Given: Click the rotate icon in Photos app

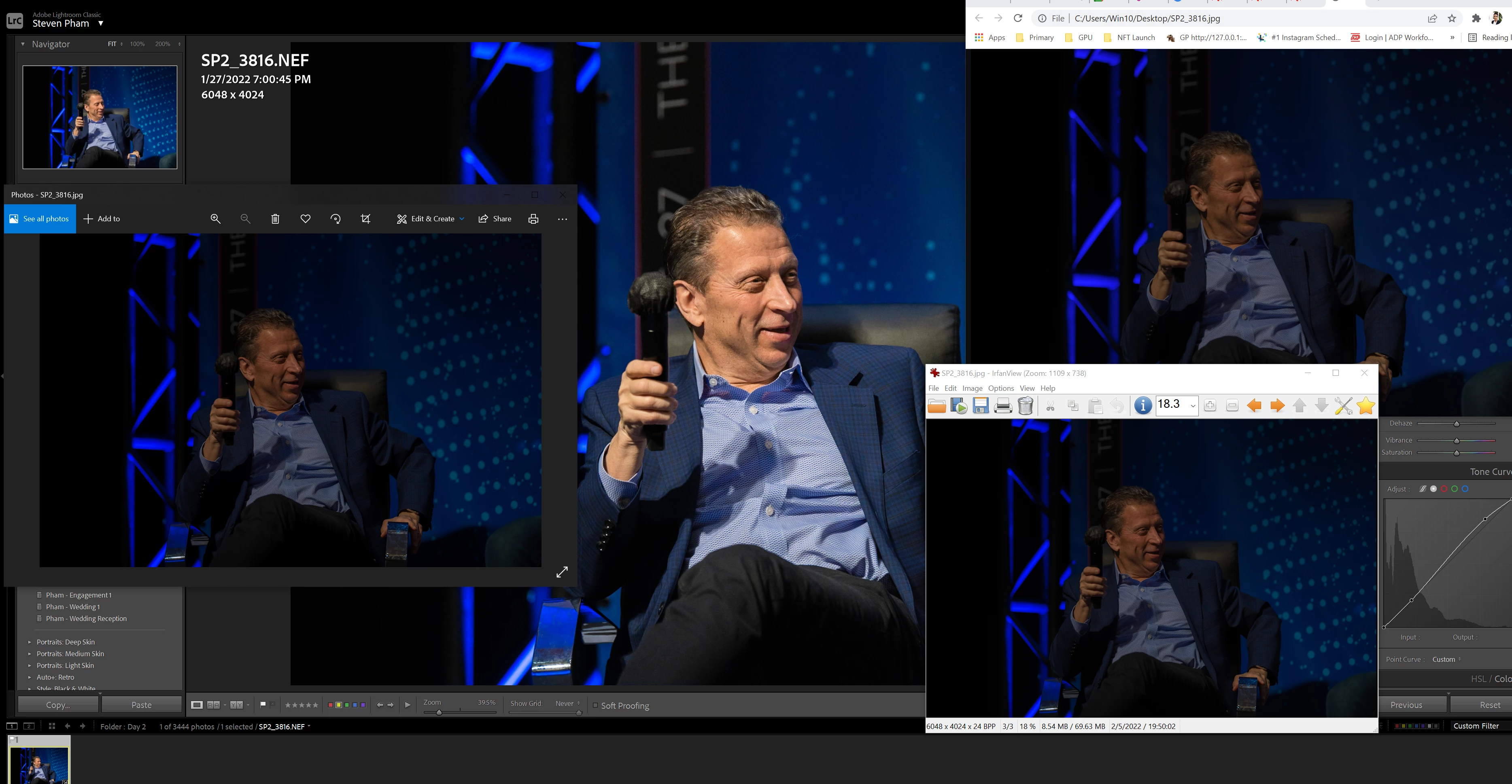Looking at the screenshot, I should (x=335, y=219).
